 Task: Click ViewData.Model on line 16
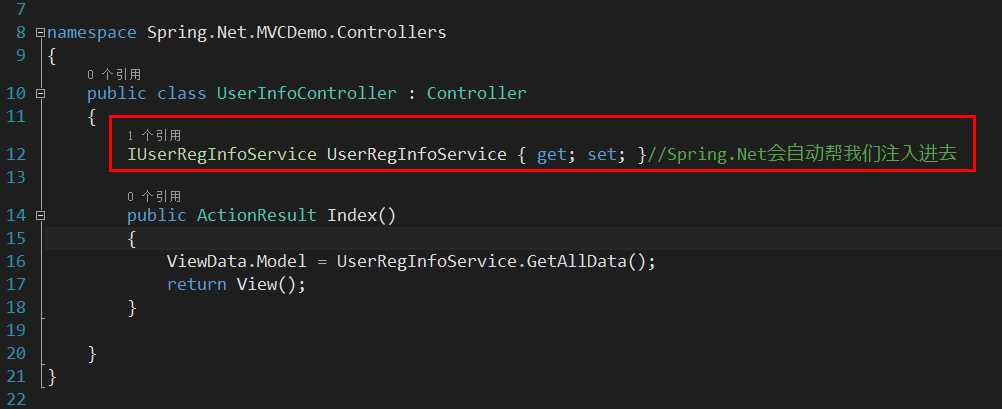237,261
